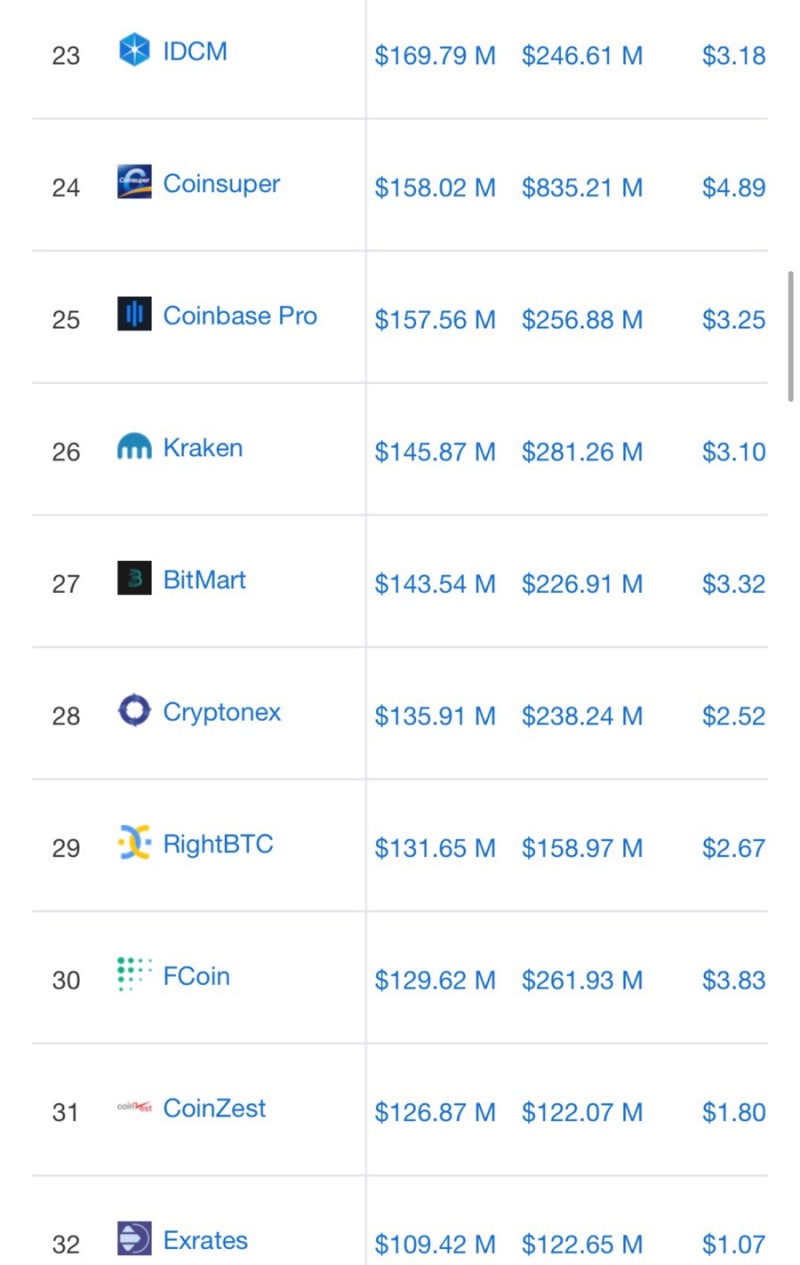The height and width of the screenshot is (1265, 800).
Task: Click the RightBTC logo icon
Action: click(x=134, y=844)
